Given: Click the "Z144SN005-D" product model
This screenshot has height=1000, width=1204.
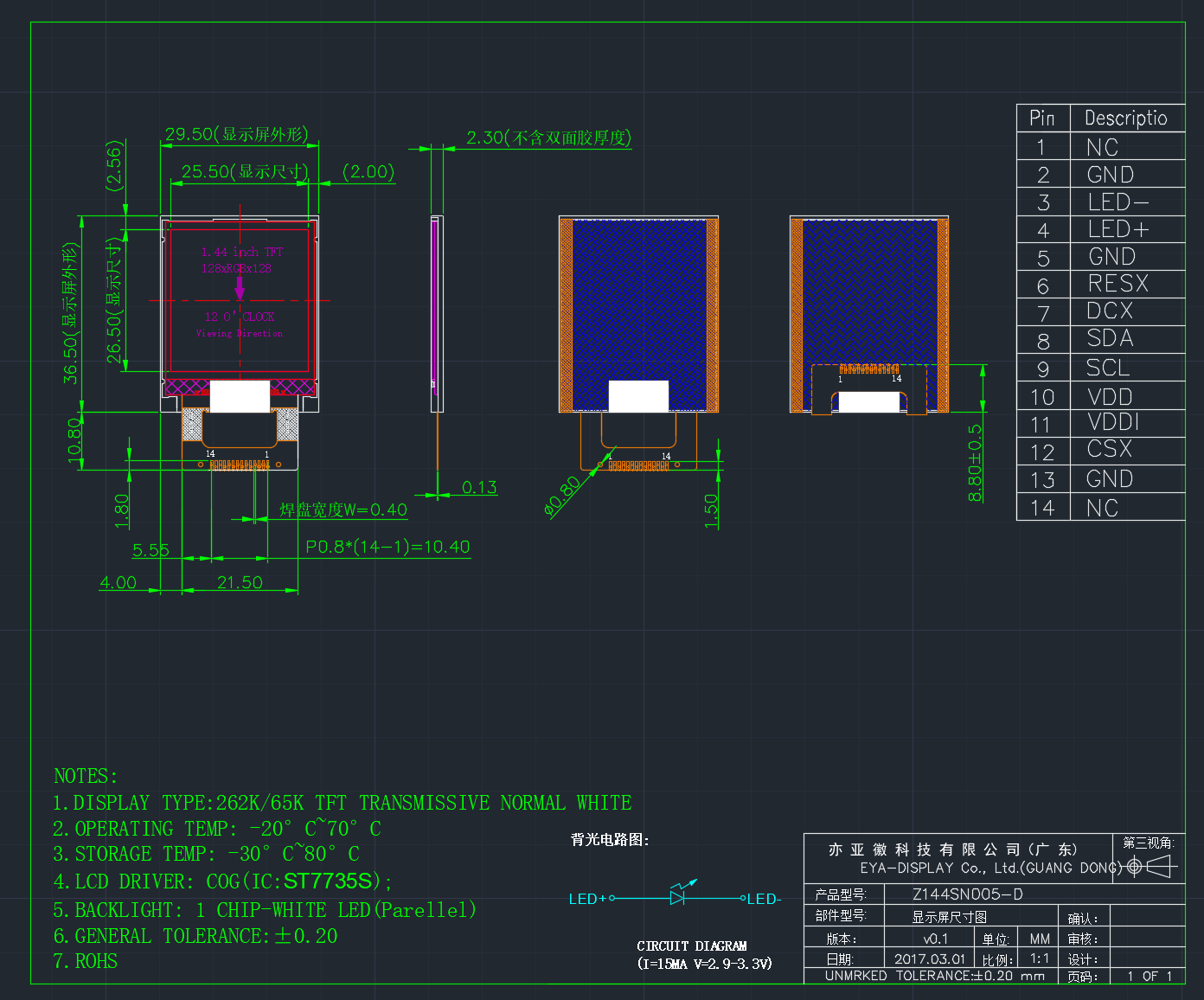Looking at the screenshot, I should (968, 894).
